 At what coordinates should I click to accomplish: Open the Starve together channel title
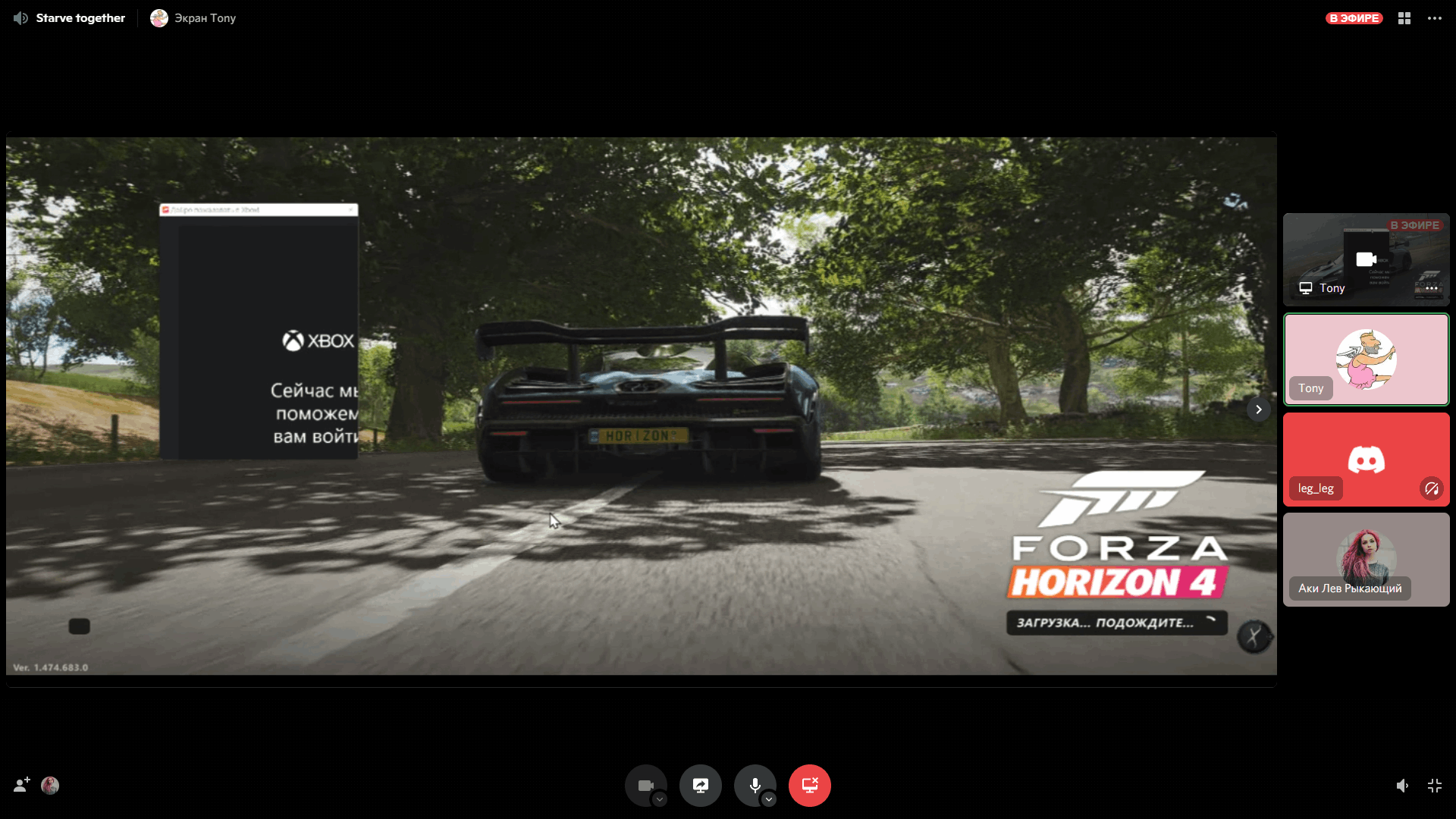click(80, 18)
